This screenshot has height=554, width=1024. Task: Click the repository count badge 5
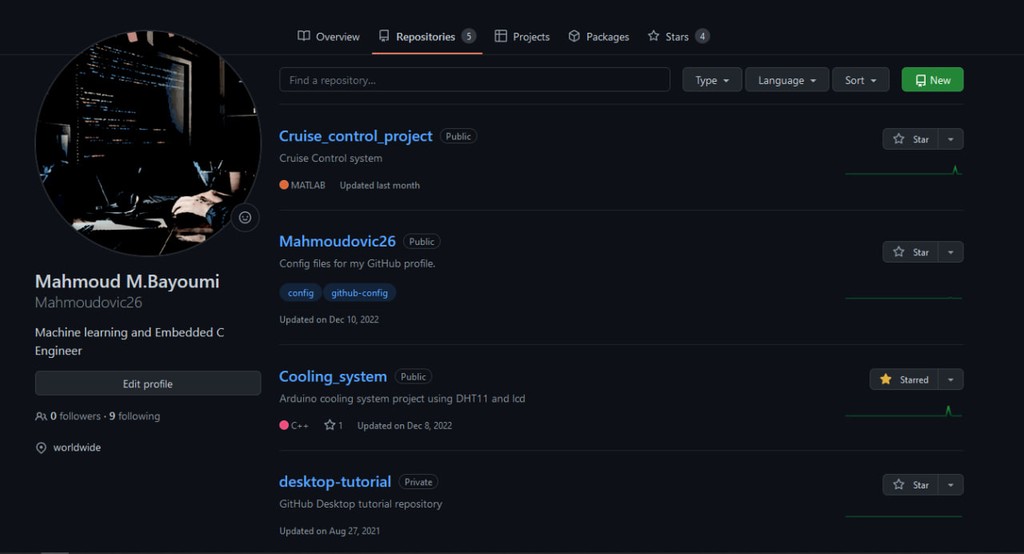(468, 36)
